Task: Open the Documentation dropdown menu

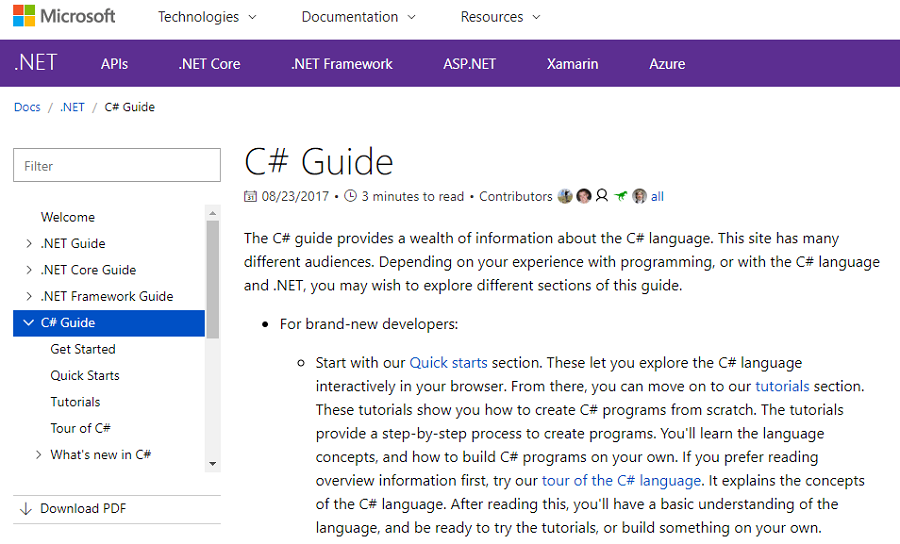Action: click(358, 17)
